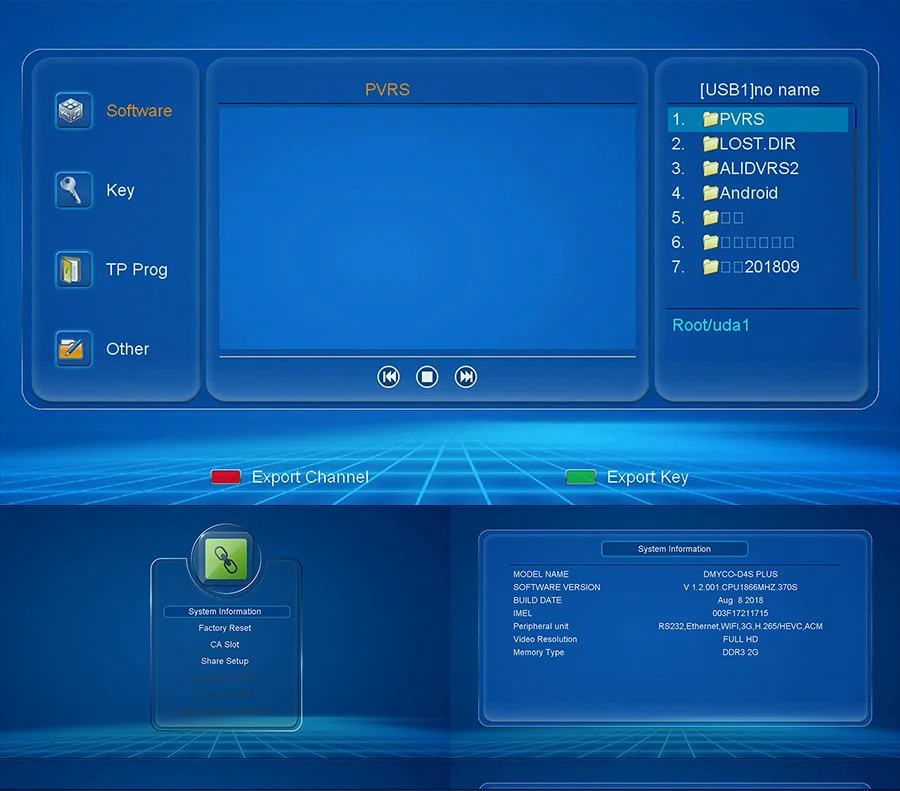Stop playback in PVRS player
Screen dimensions: 900x791
[427, 377]
